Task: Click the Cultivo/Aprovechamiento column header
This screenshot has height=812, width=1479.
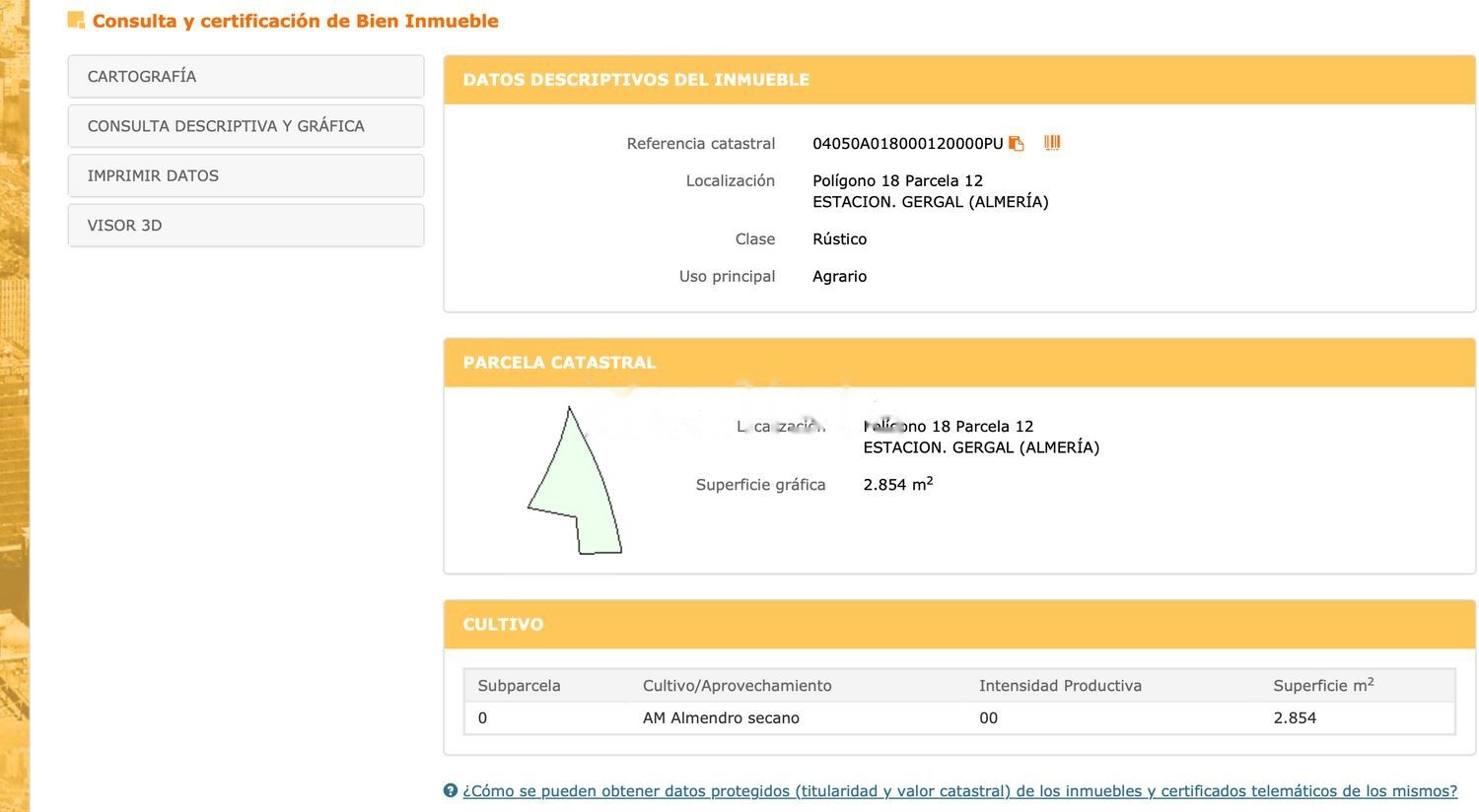Action: coord(737,686)
